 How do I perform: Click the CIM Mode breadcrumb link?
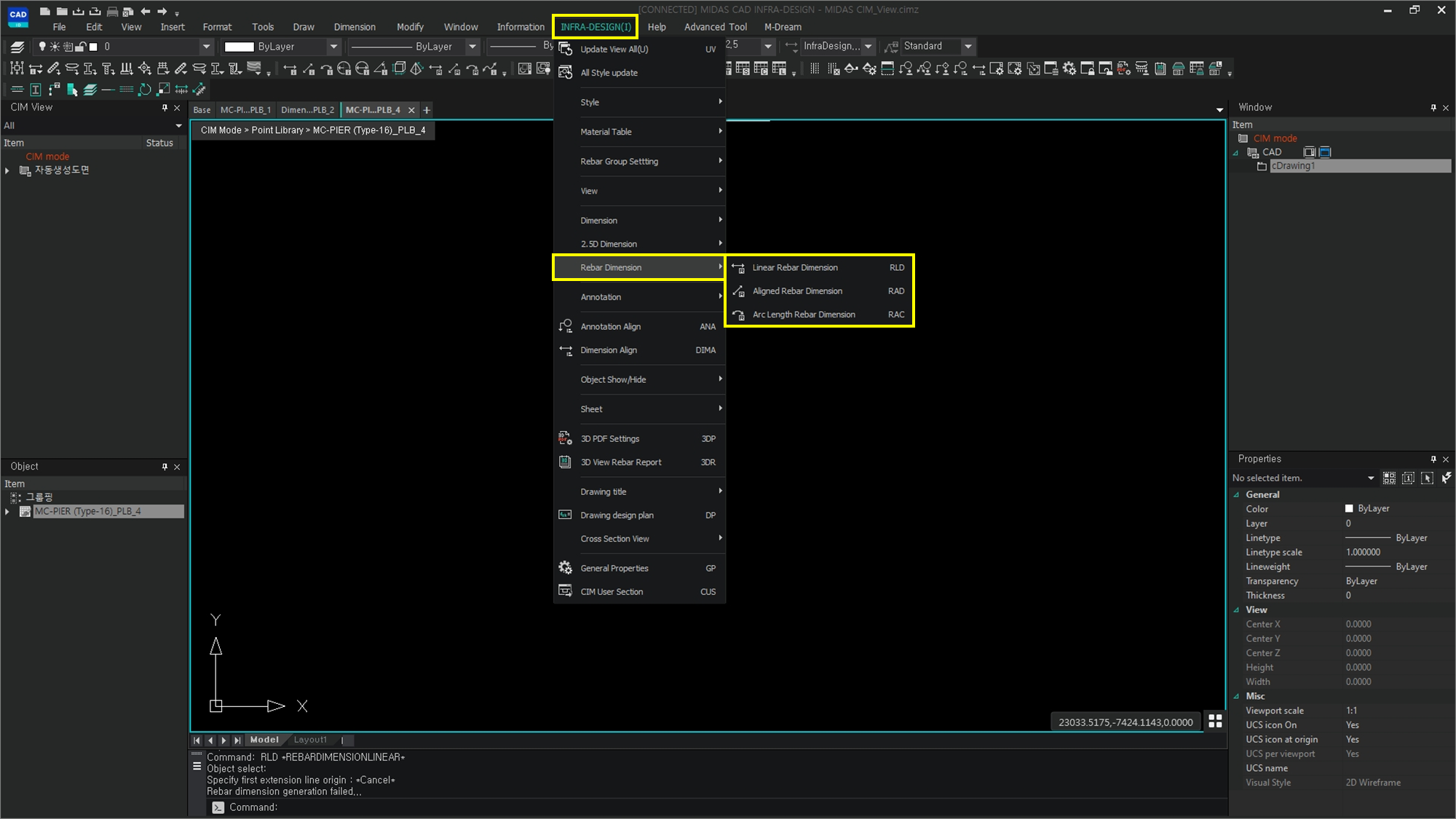tap(221, 130)
